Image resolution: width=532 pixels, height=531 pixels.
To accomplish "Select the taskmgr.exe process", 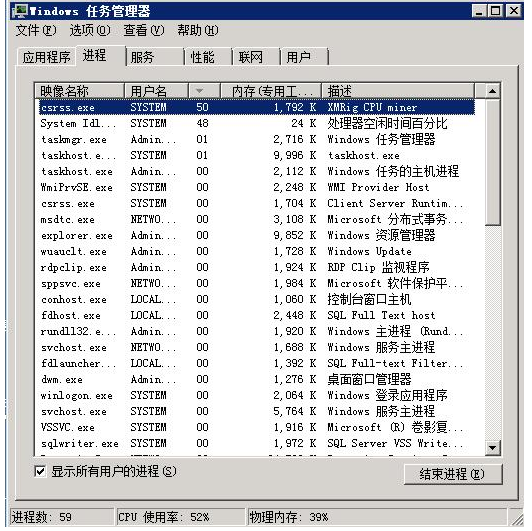I will [x=257, y=139].
